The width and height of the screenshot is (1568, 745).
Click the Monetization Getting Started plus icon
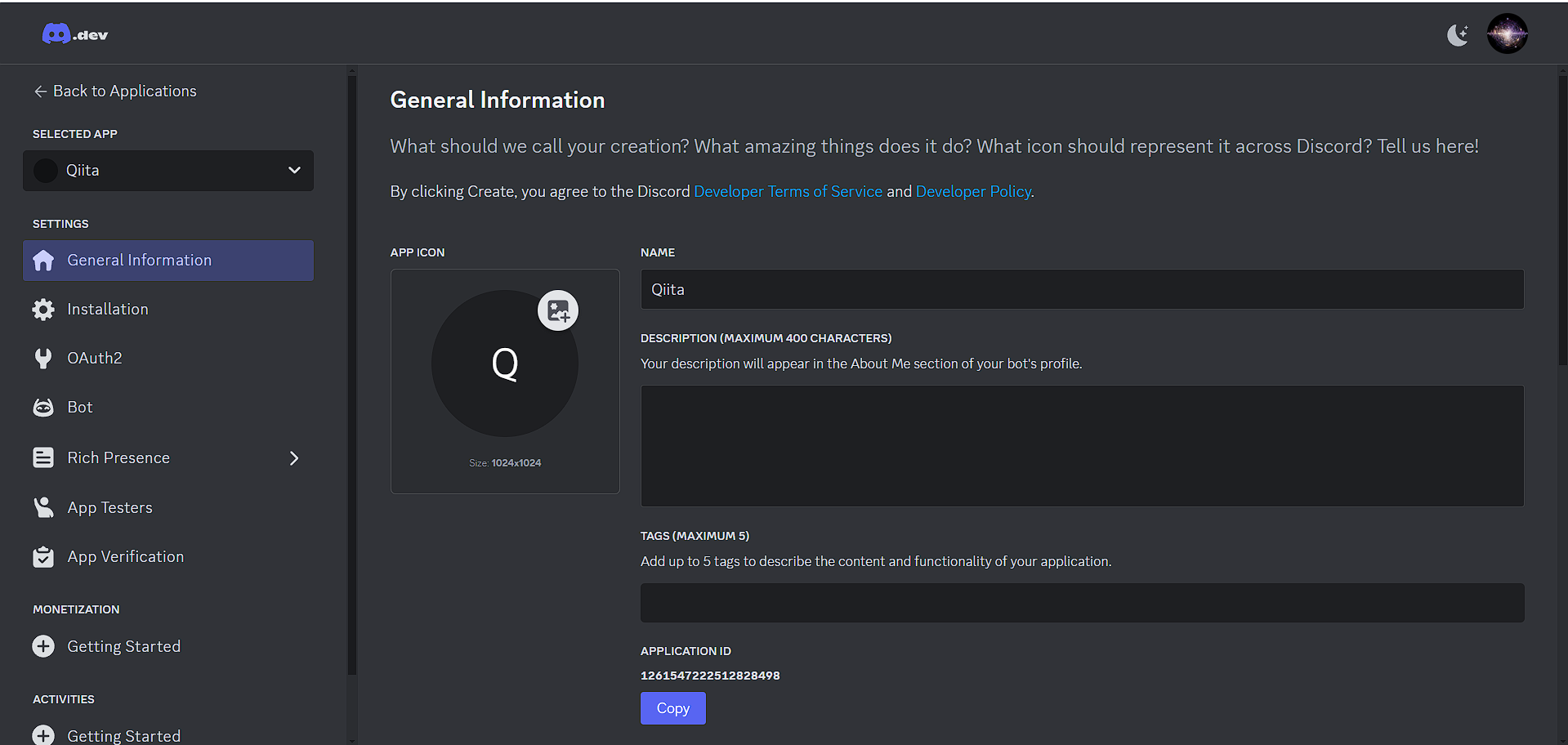point(43,646)
